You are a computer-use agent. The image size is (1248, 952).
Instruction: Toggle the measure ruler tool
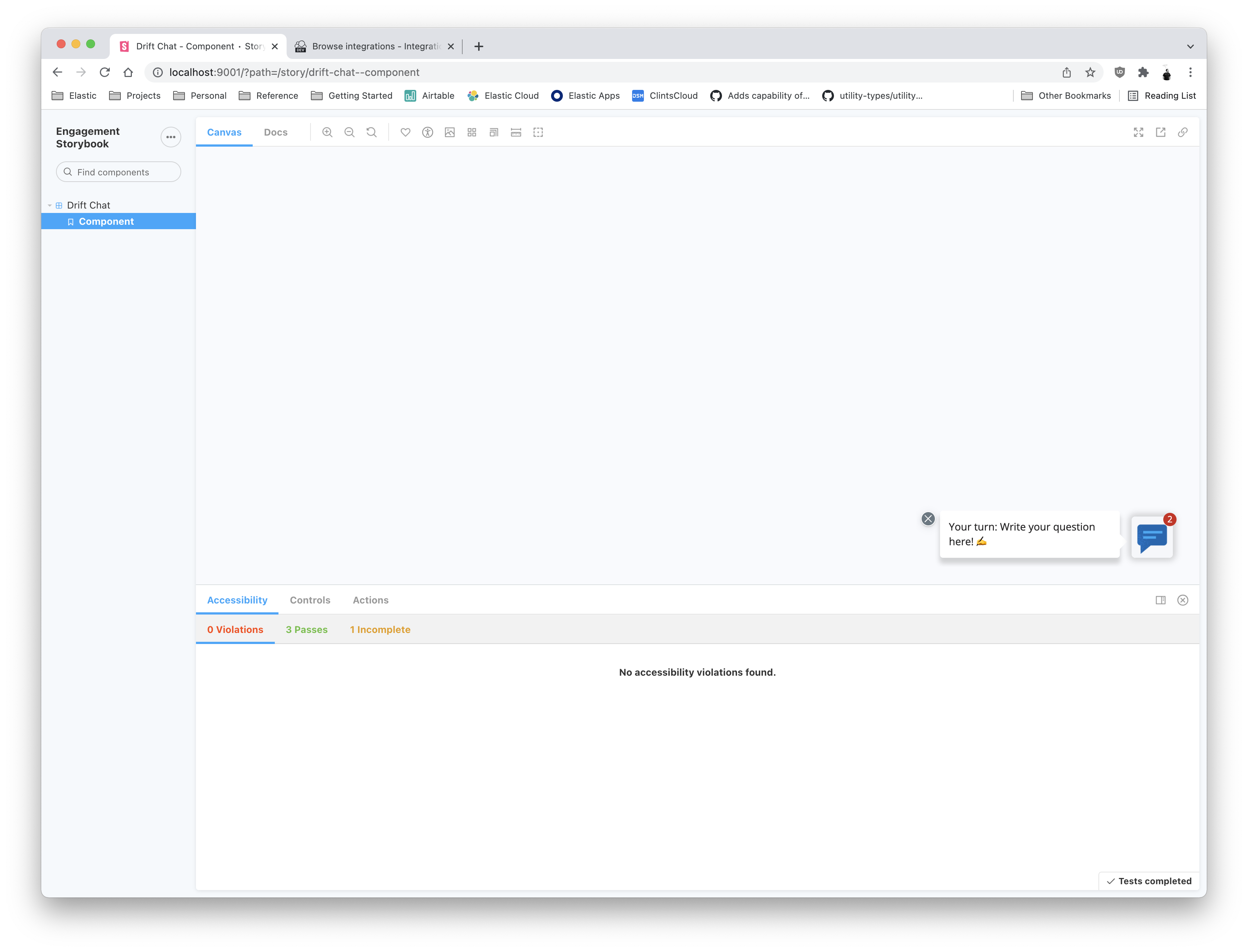(516, 132)
